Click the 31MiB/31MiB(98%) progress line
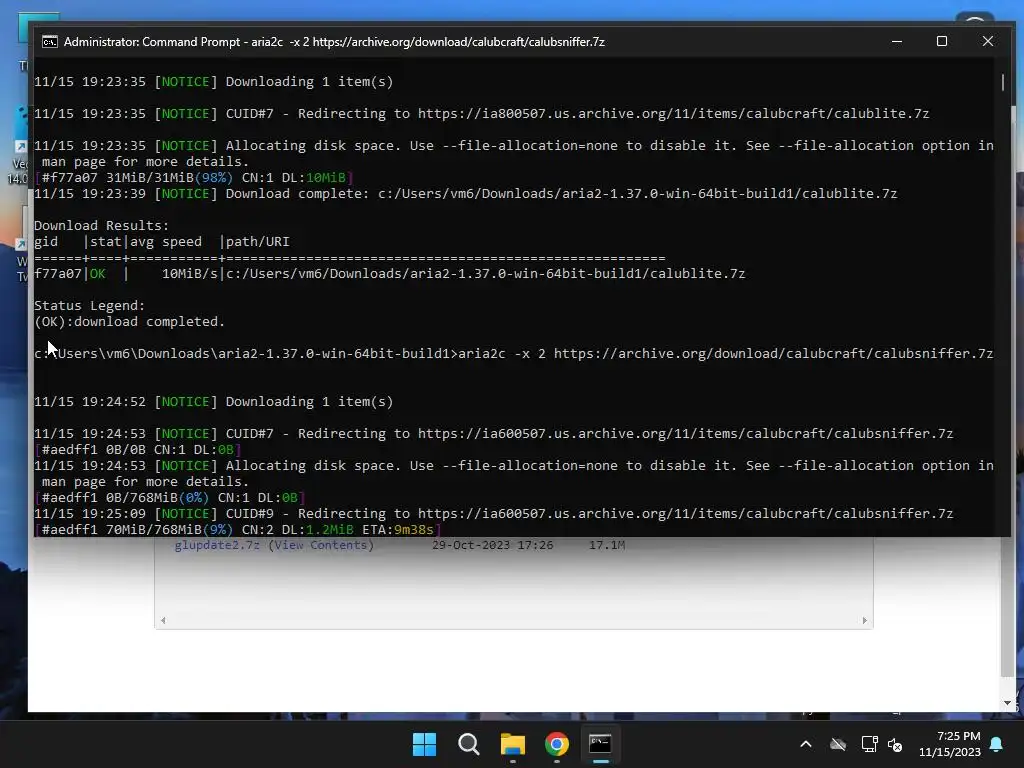The width and height of the screenshot is (1024, 768). (x=194, y=178)
